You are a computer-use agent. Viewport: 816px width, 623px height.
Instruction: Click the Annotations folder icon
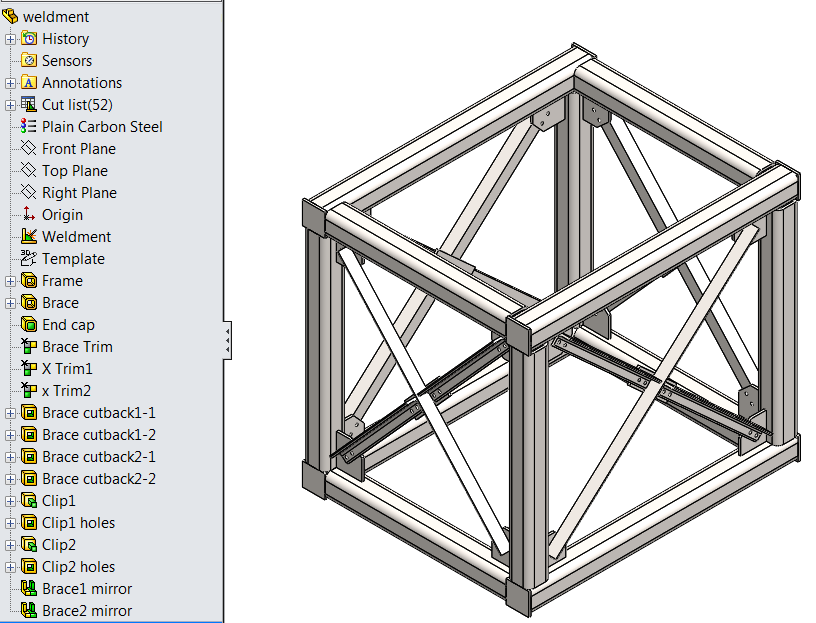pyautogui.click(x=29, y=83)
